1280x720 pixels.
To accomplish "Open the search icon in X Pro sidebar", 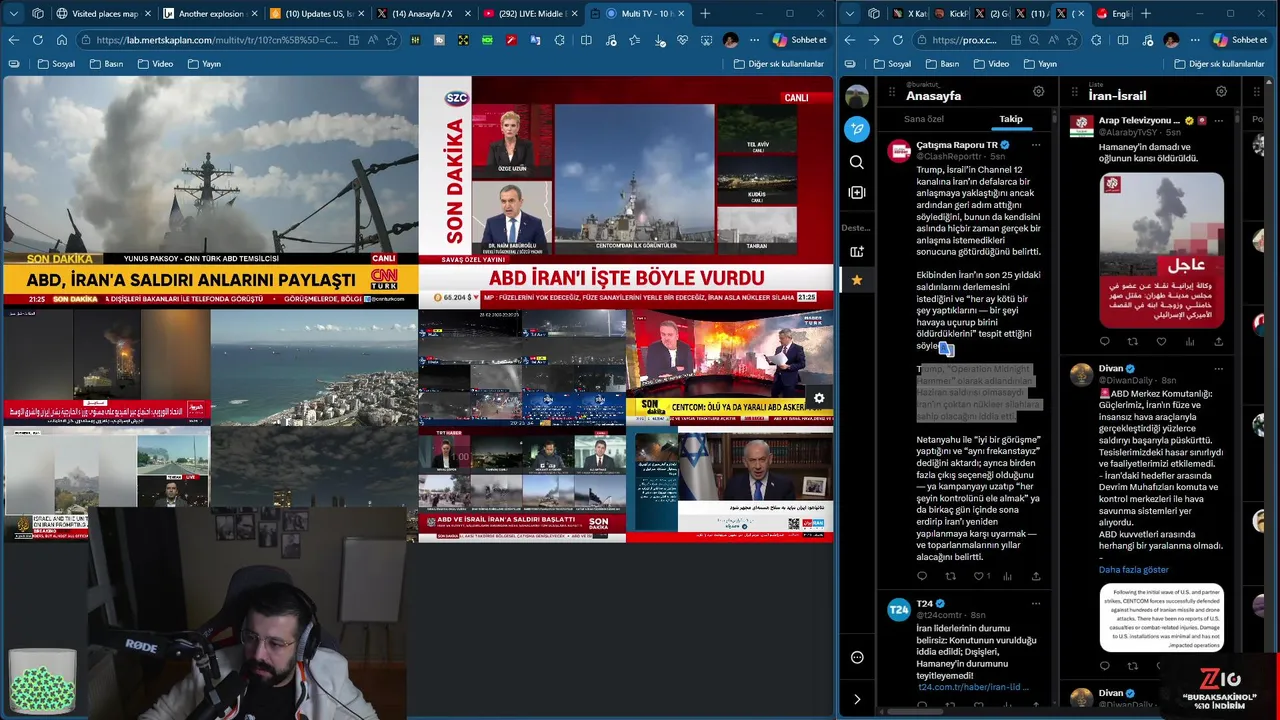I will (857, 162).
